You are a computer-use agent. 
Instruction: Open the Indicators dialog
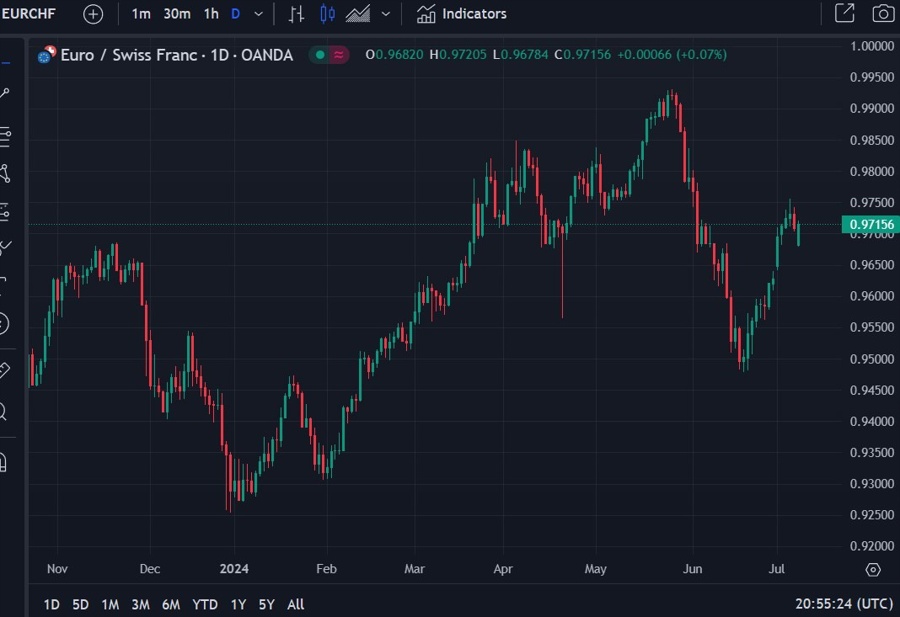coord(461,14)
